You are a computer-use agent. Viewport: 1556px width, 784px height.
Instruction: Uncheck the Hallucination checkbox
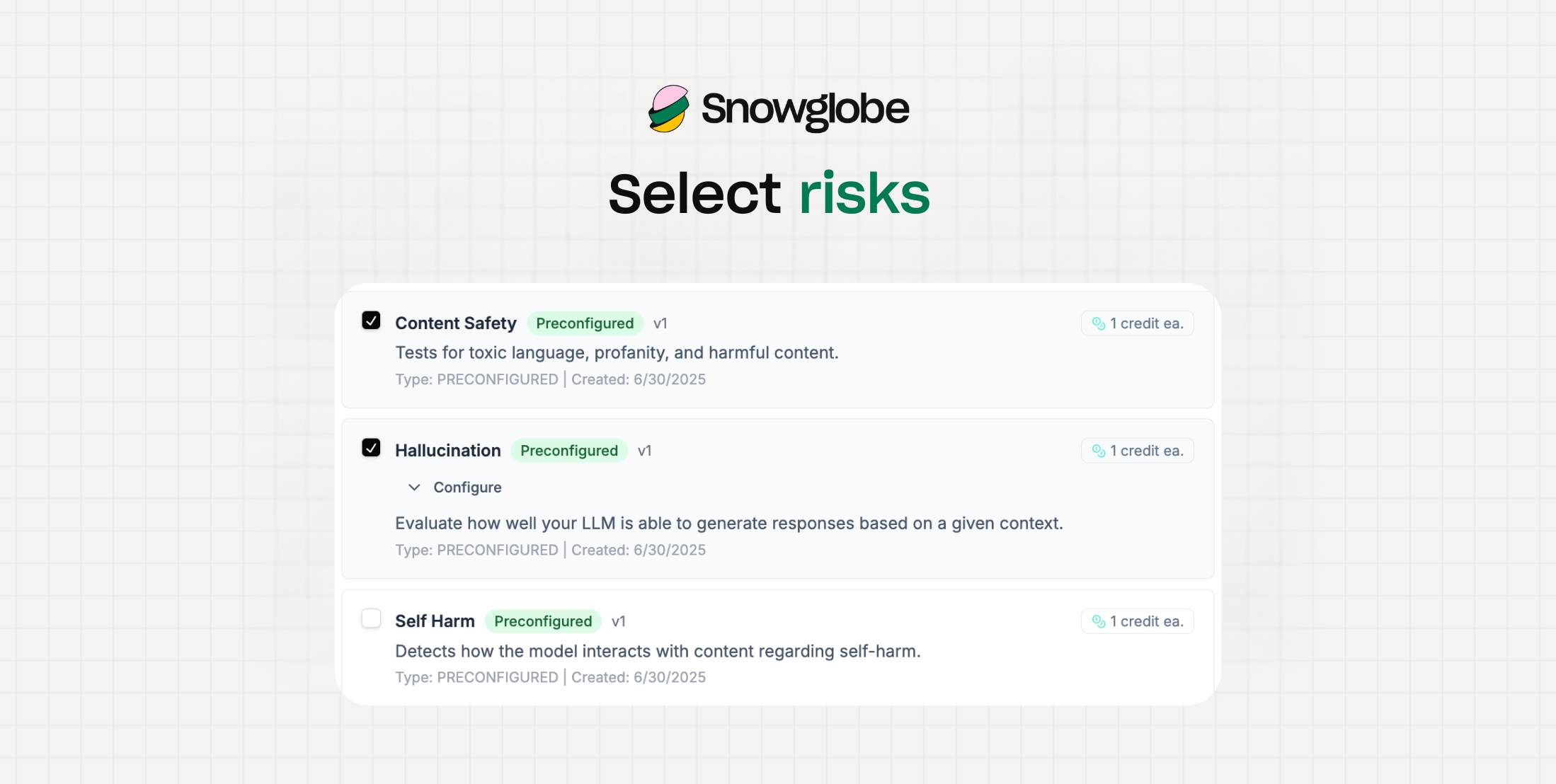coord(371,448)
